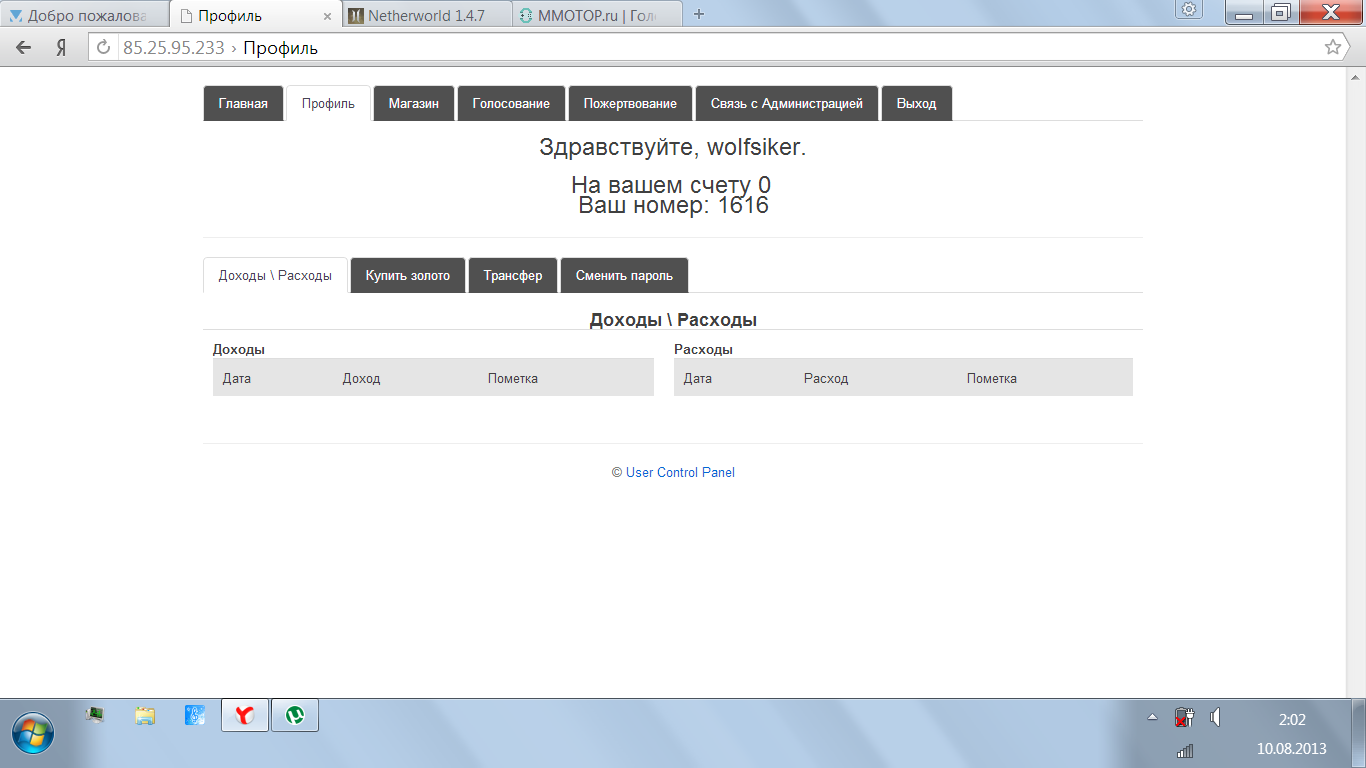Open the Пожертвование navigation tab
The image size is (1366, 768).
coord(630,103)
